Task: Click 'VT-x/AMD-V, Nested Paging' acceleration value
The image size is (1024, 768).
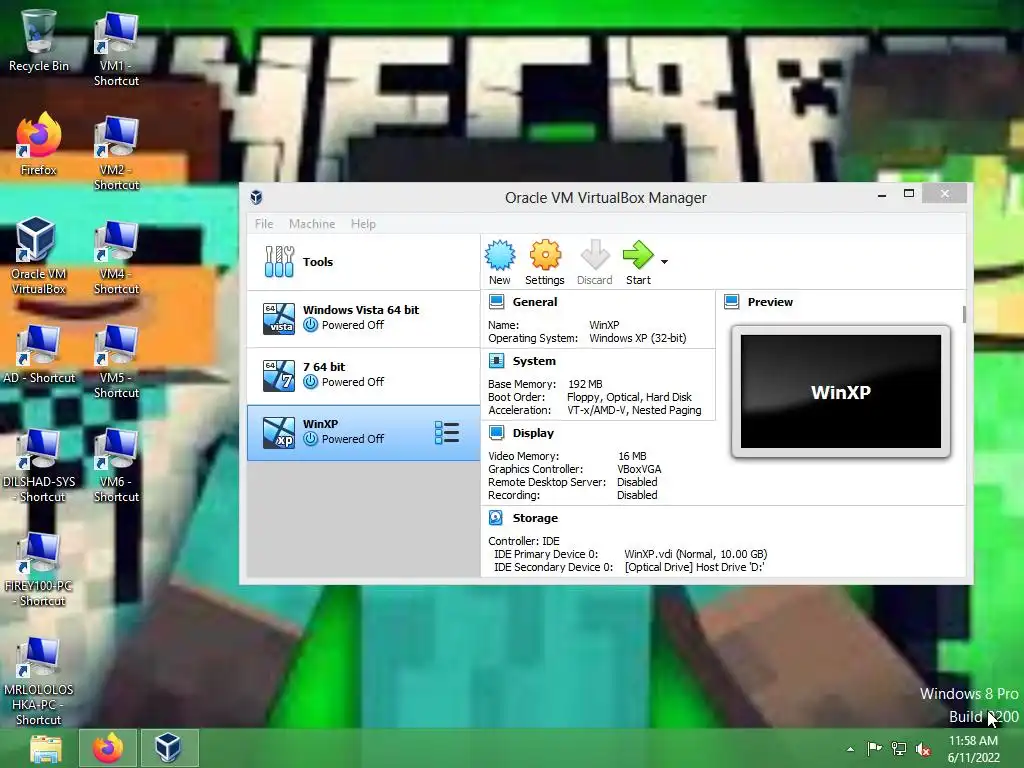Action: click(x=634, y=410)
